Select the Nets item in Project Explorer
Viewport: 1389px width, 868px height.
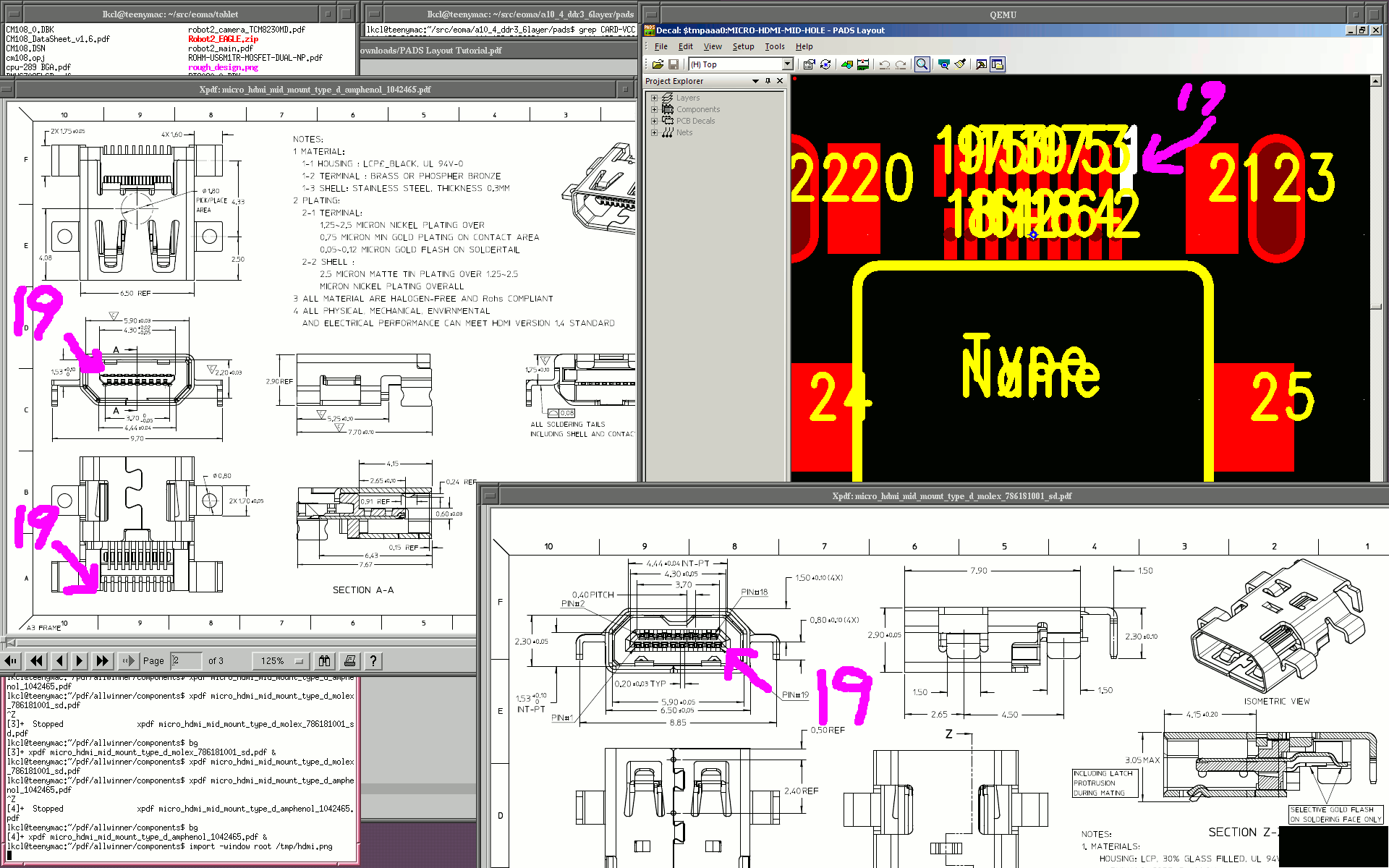click(x=684, y=132)
